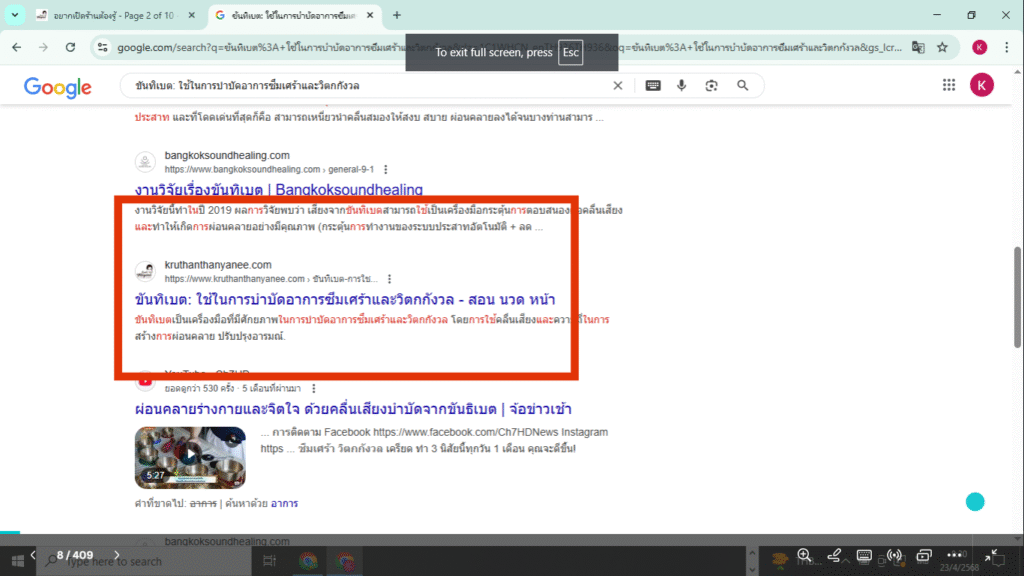
Task: Click the browser back arrow
Action: 16,46
